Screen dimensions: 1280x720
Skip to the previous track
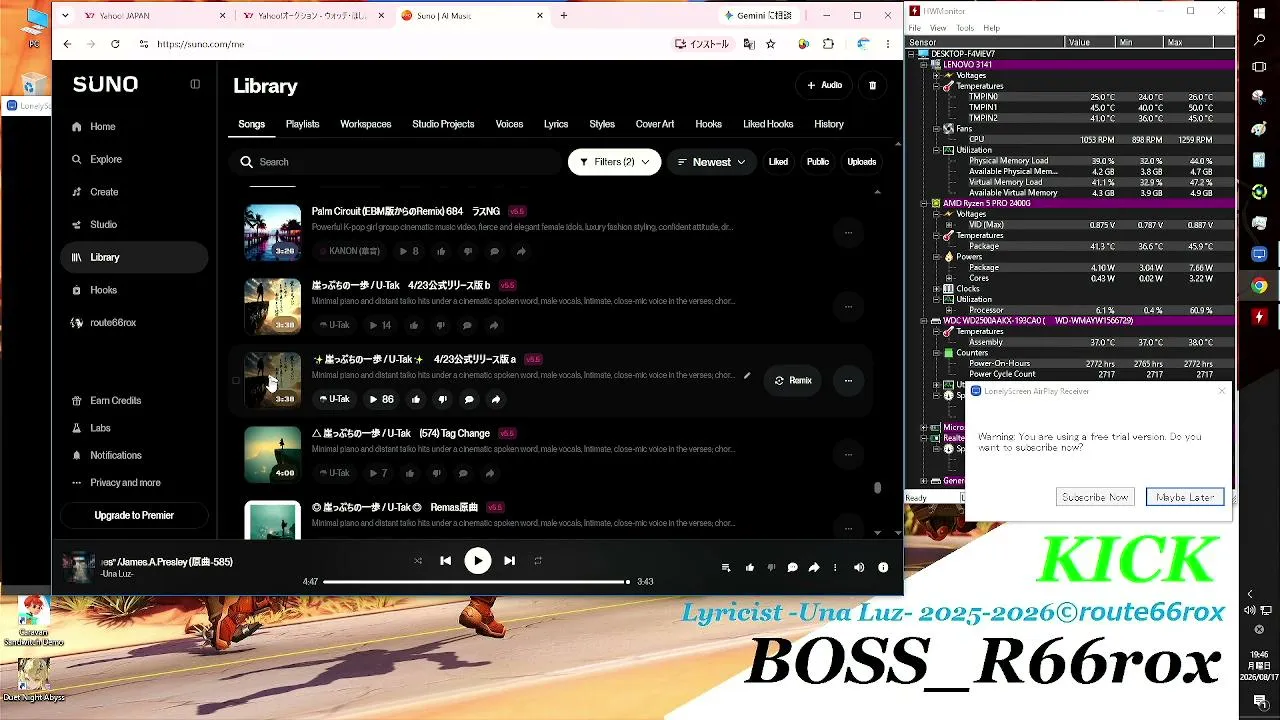pyautogui.click(x=446, y=561)
